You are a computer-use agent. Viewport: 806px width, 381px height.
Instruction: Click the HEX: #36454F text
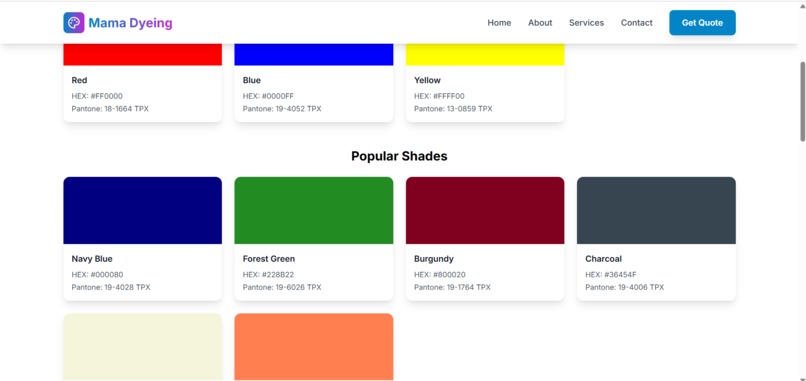point(611,275)
